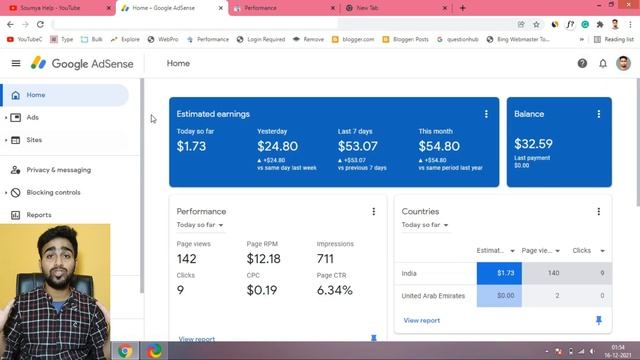Click This month earnings $54.80
The height and width of the screenshot is (360, 640).
point(439,146)
